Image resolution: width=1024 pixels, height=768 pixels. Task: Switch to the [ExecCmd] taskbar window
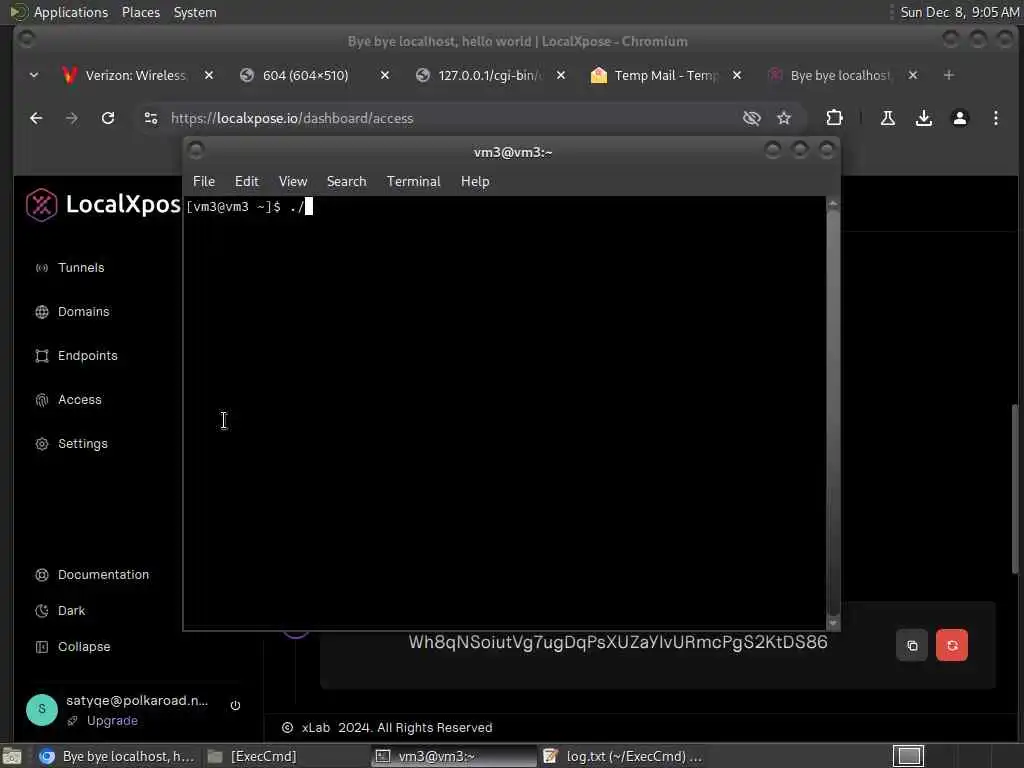pyautogui.click(x=251, y=756)
